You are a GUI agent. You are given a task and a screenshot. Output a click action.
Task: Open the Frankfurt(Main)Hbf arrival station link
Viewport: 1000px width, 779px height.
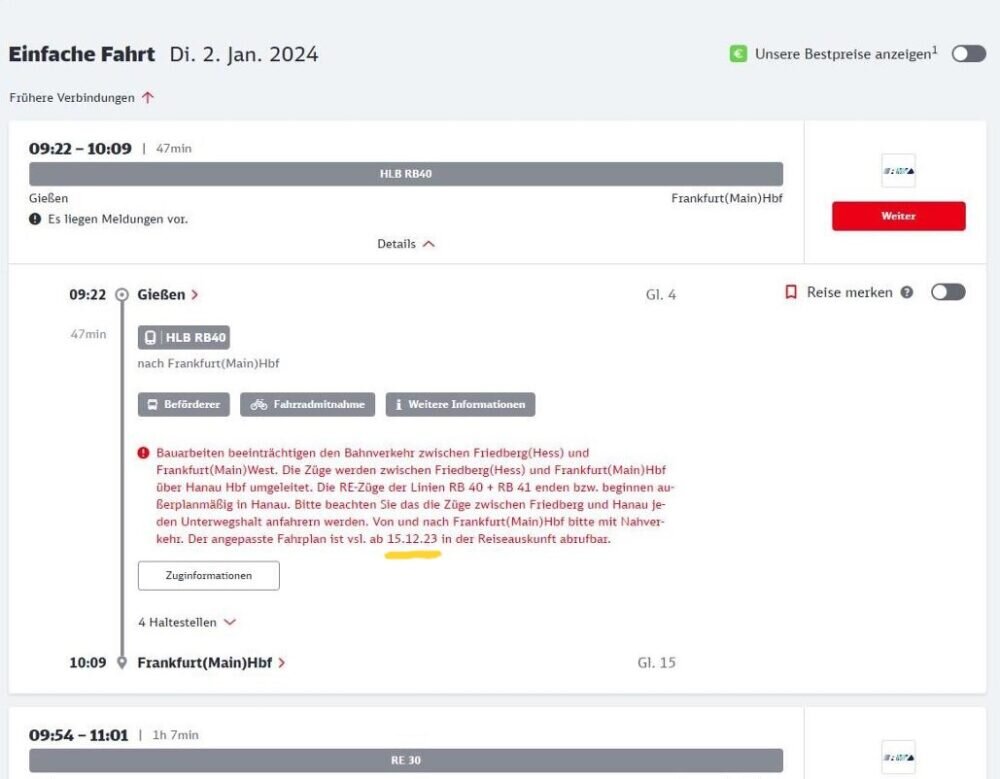coord(211,662)
